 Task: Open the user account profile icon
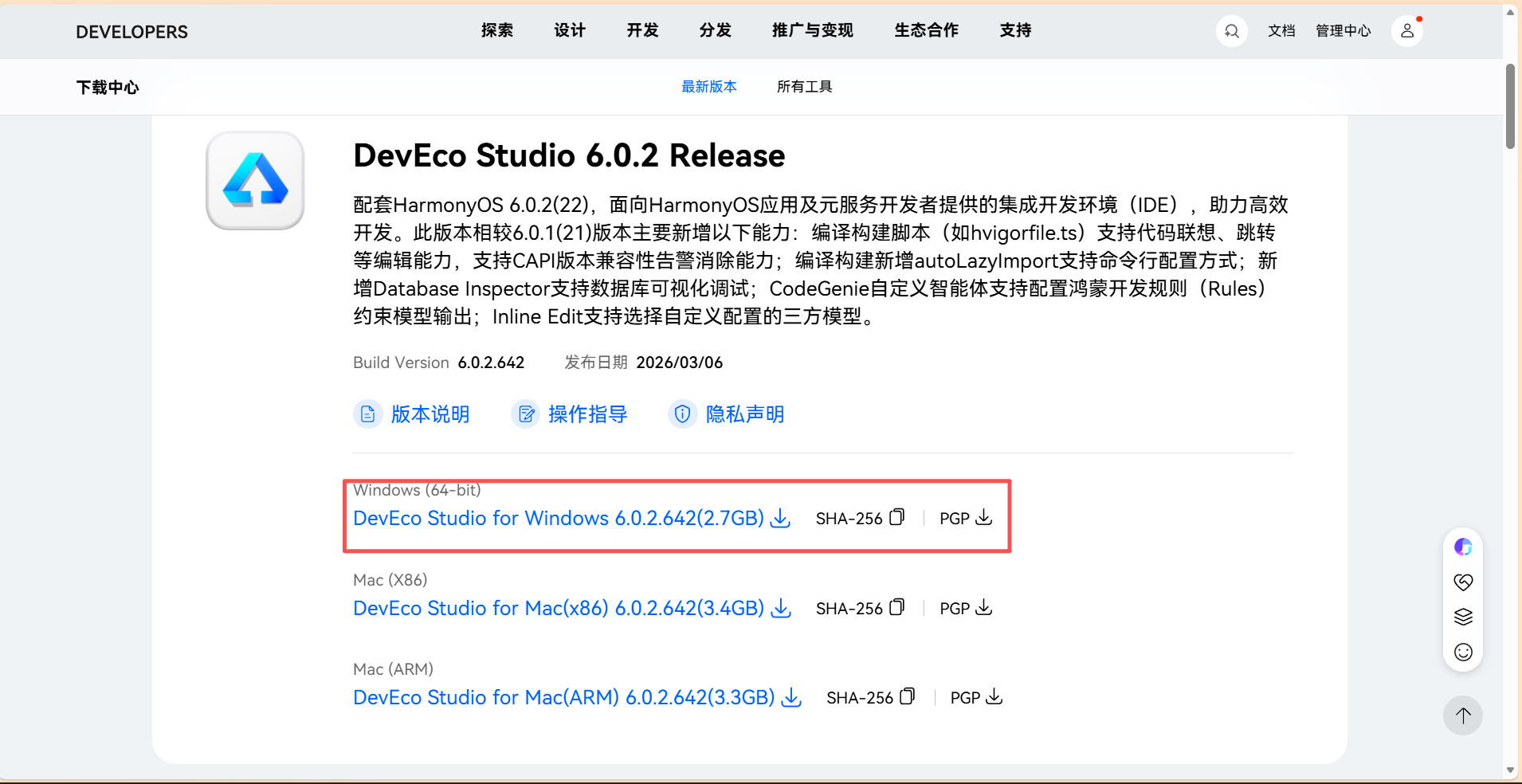click(1407, 31)
